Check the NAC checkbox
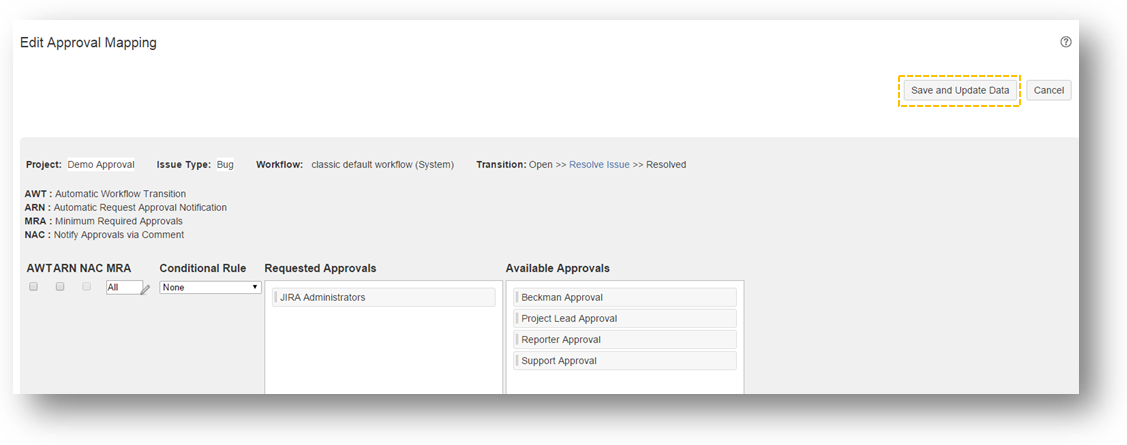Image resolution: width=1127 pixels, height=445 pixels. click(87, 287)
